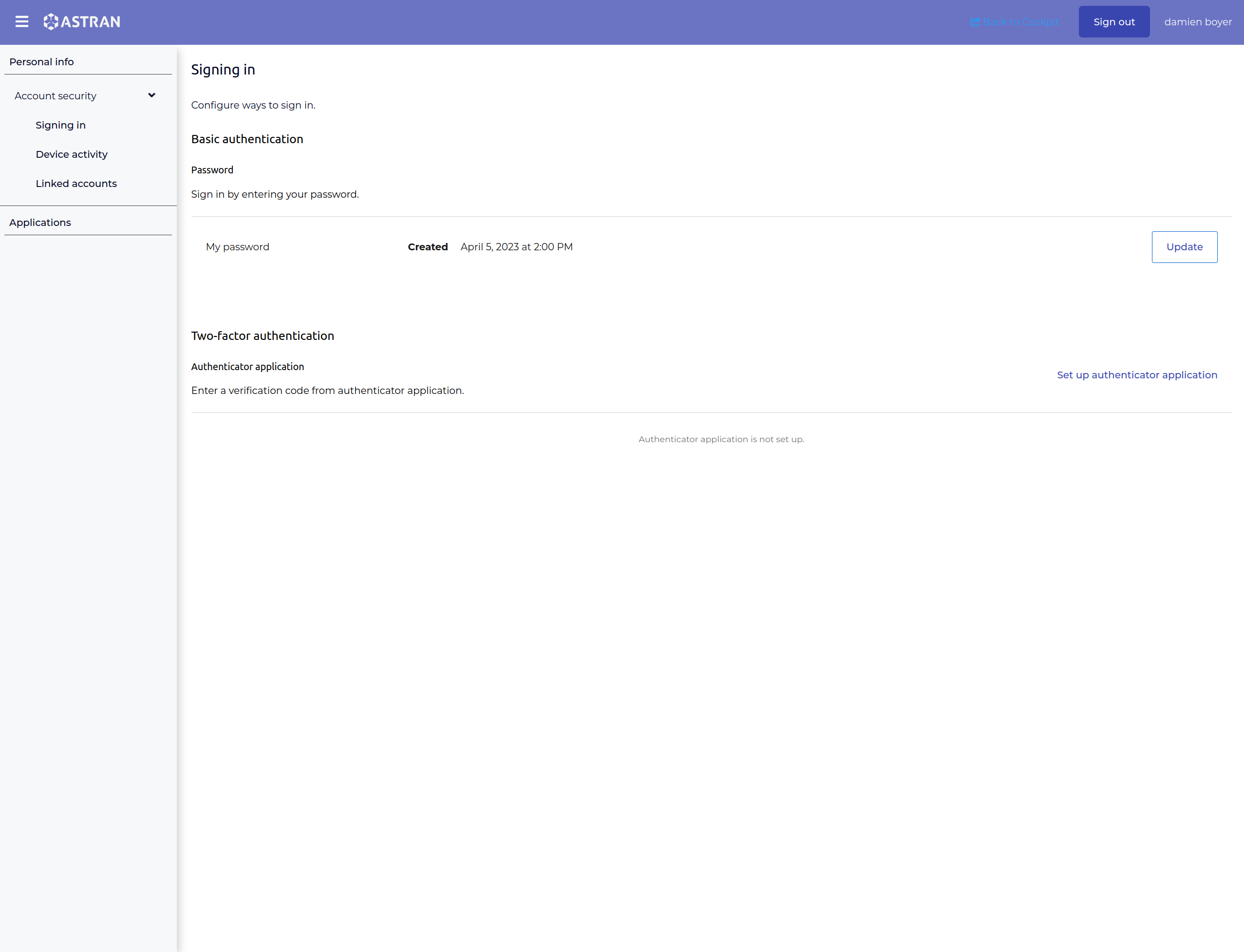Click Applications navigation item
Screen dimensions: 1244x952
(40, 222)
